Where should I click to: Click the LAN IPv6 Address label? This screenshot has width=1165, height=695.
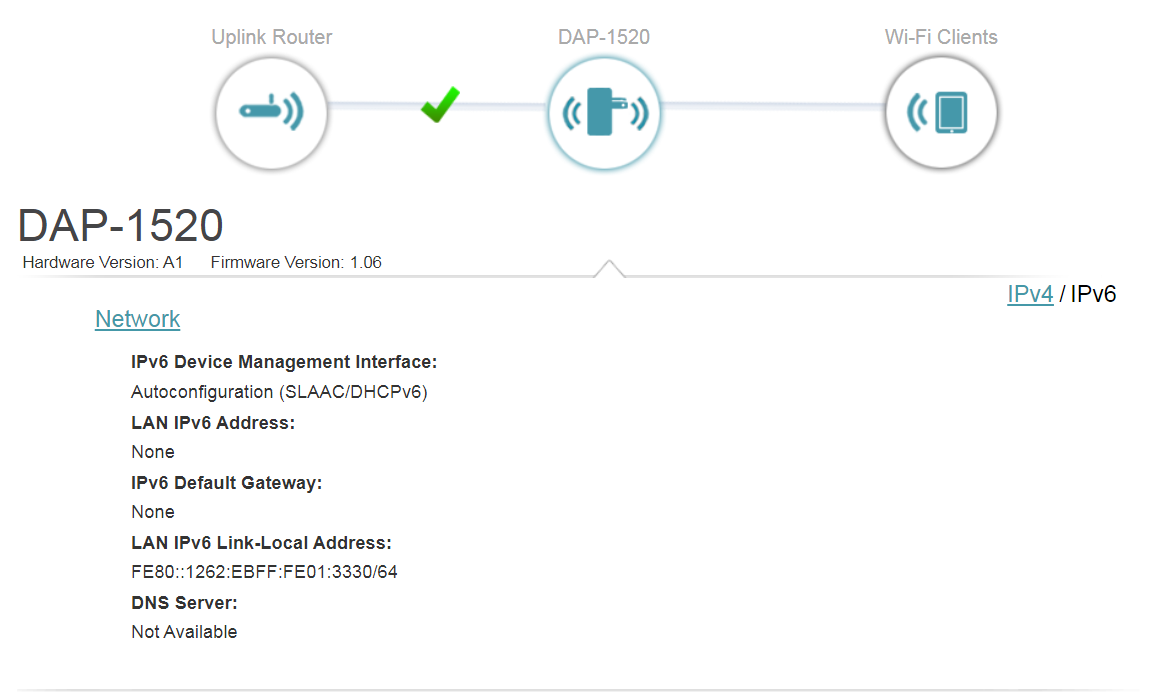click(213, 423)
